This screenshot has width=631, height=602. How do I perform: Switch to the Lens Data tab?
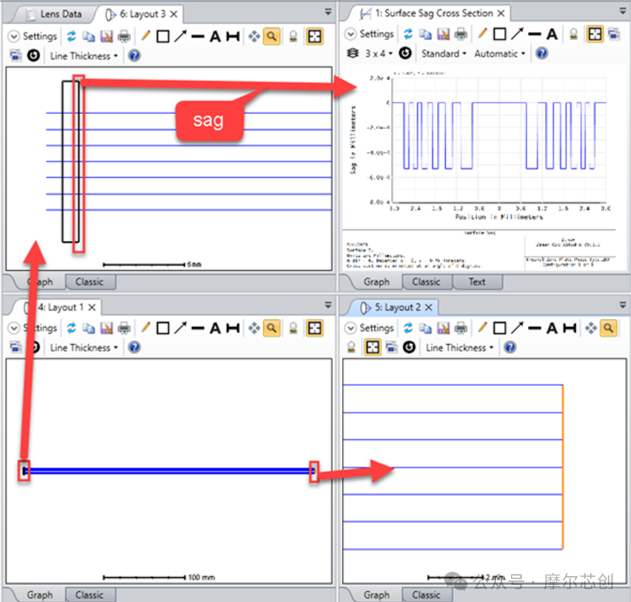(54, 14)
